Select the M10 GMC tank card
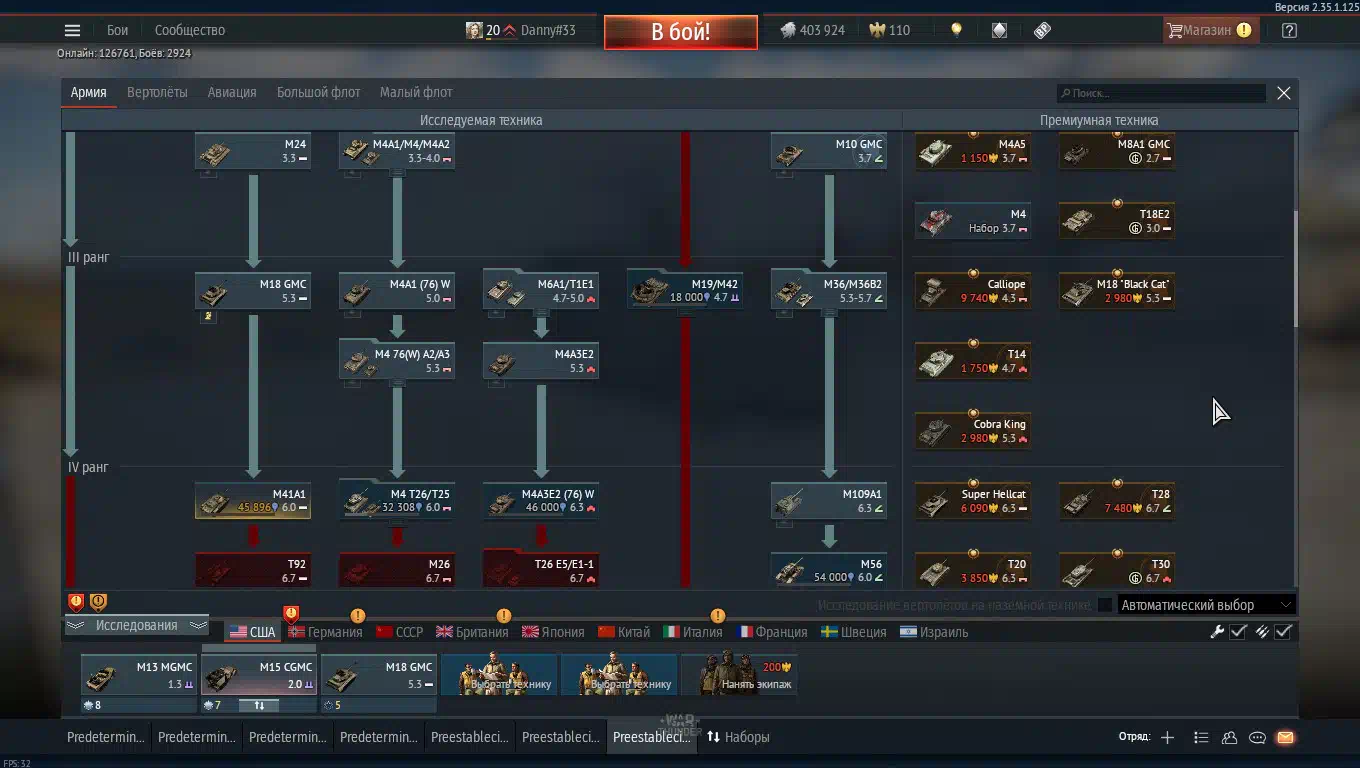This screenshot has width=1360, height=768. [829, 152]
